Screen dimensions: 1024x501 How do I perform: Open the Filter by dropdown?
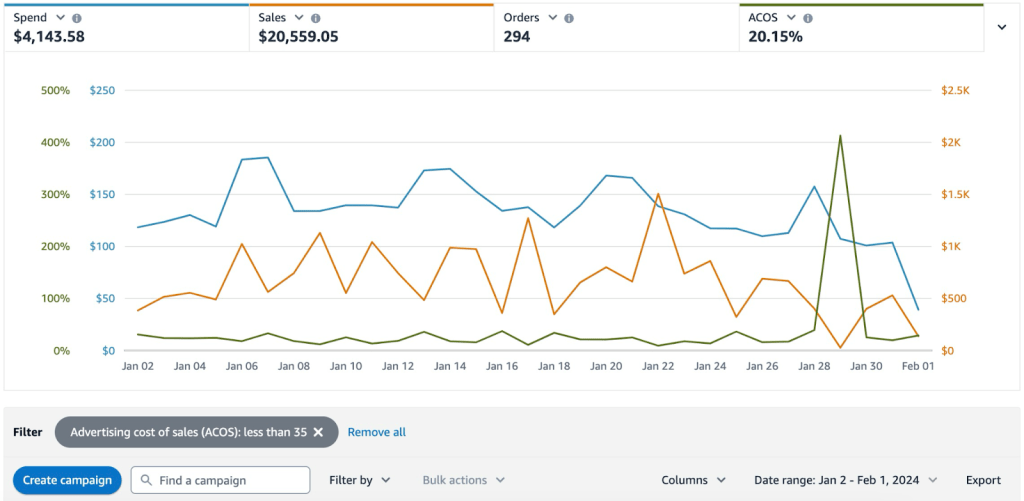pyautogui.click(x=359, y=480)
